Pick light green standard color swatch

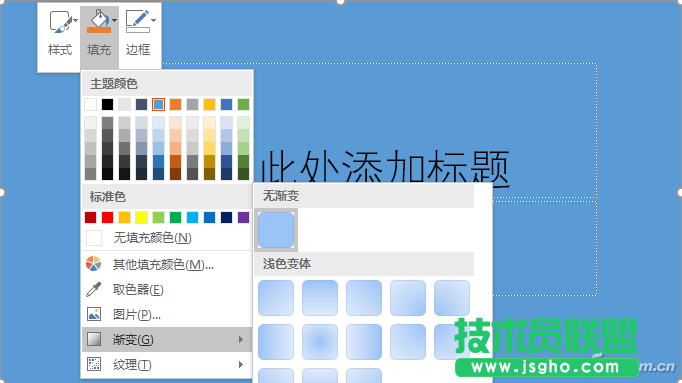(158, 217)
